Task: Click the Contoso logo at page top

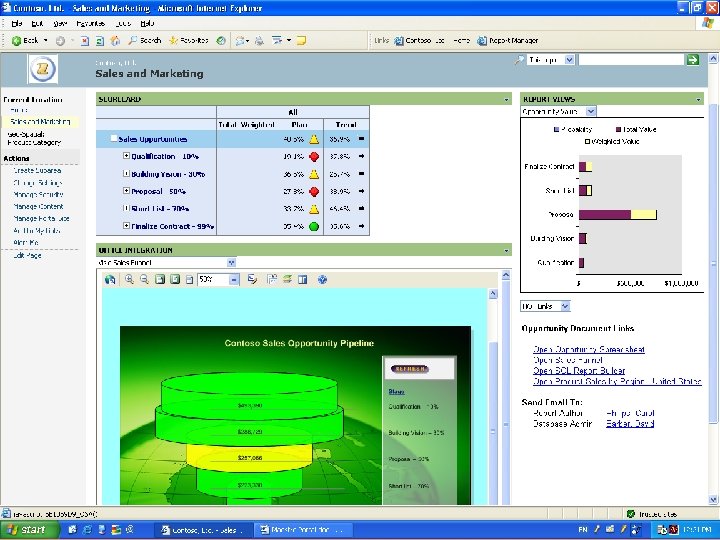Action: pyautogui.click(x=43, y=69)
